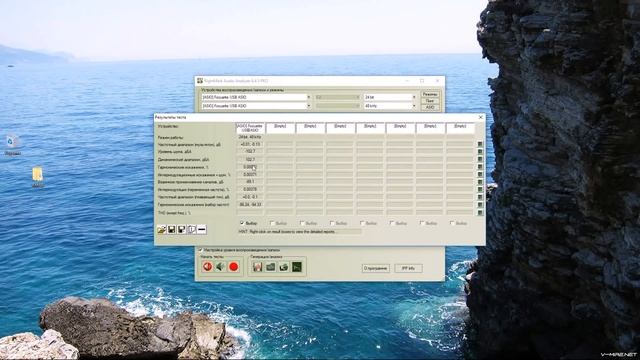Viewport: 640px width, 360px height.
Task: Select second [Empty] result slot header
Action: tap(280, 128)
